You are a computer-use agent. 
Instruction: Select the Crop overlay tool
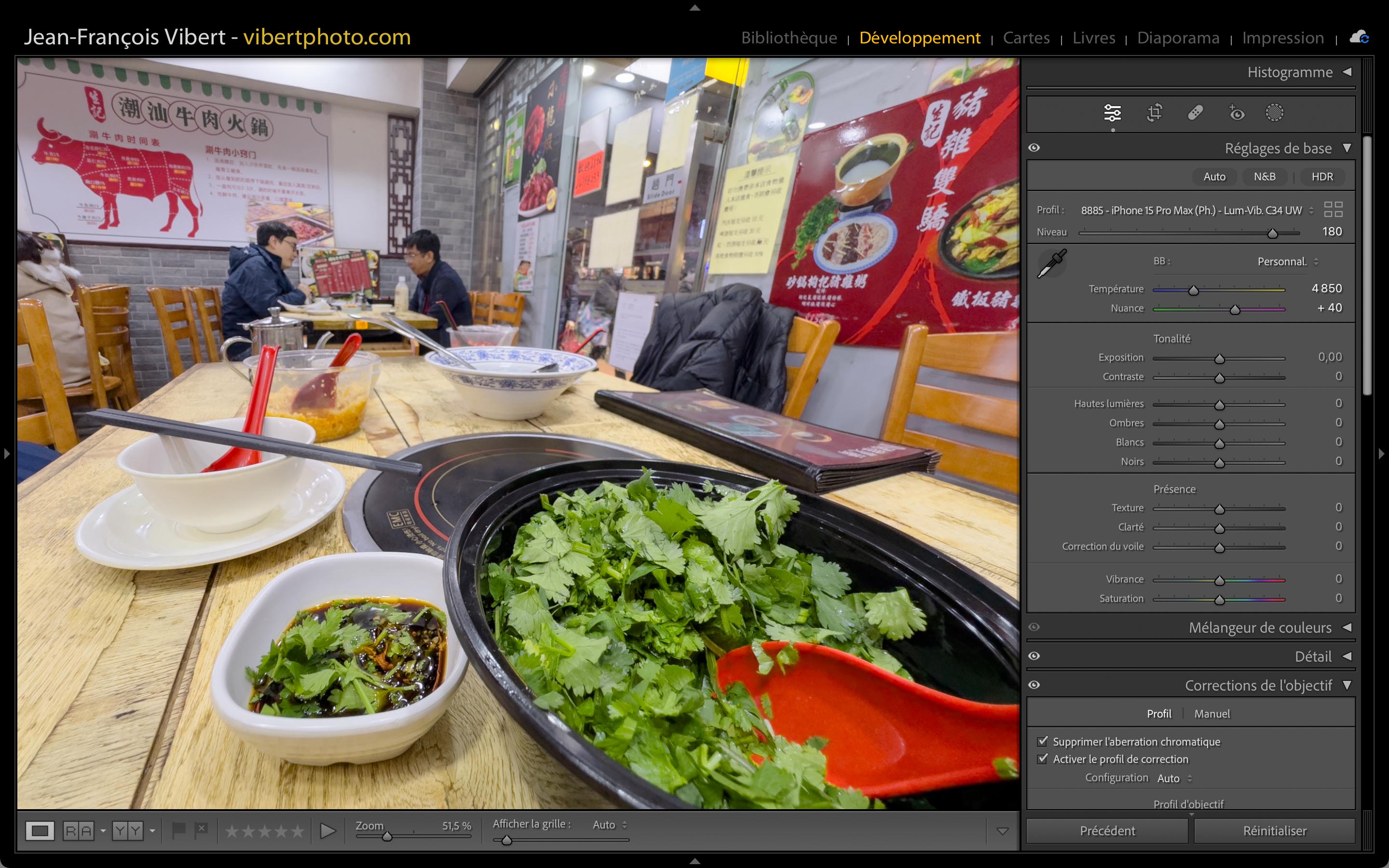tap(1154, 112)
